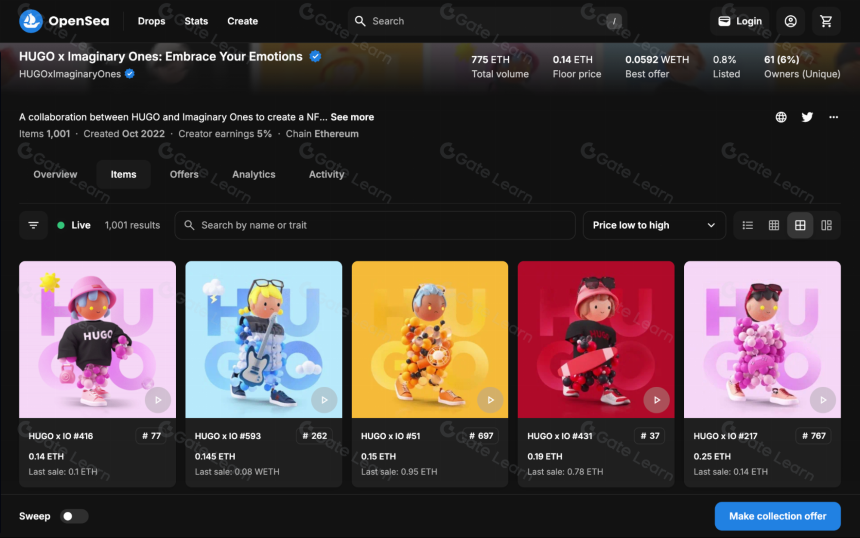The width and height of the screenshot is (860, 538).
Task: Open the pink HUGO #416 thumbnail
Action: coord(98,339)
